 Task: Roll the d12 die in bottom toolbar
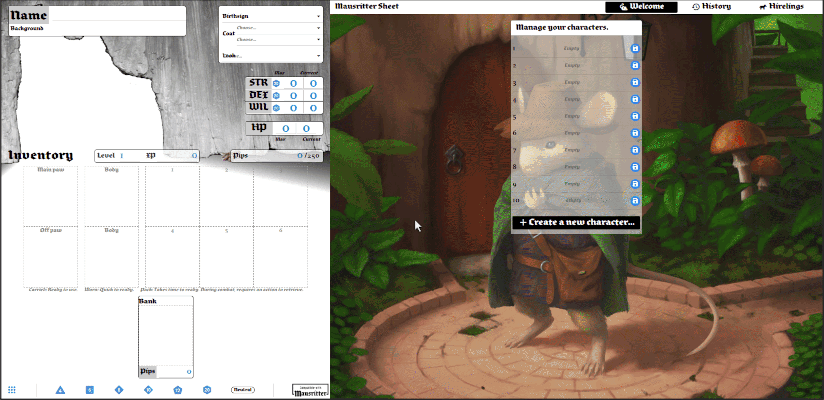tap(178, 390)
